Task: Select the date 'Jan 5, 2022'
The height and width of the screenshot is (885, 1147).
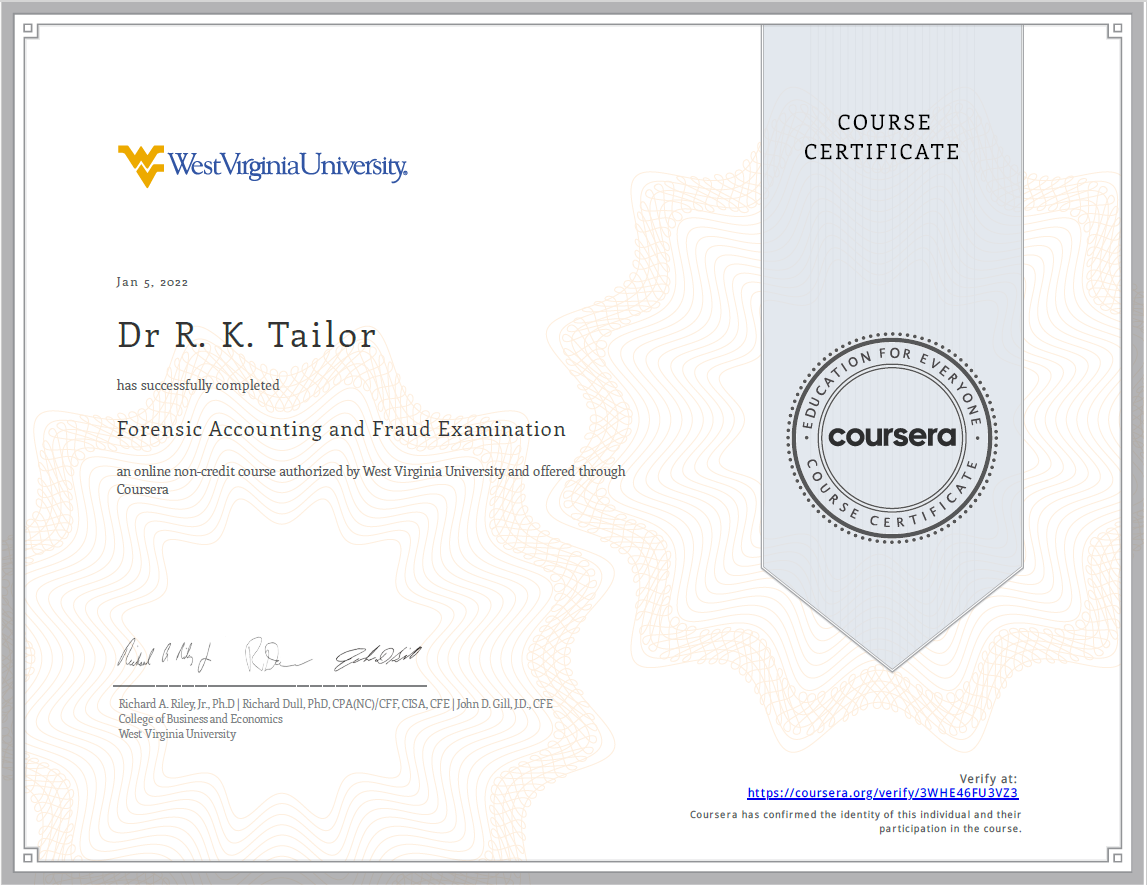Action: 152,282
